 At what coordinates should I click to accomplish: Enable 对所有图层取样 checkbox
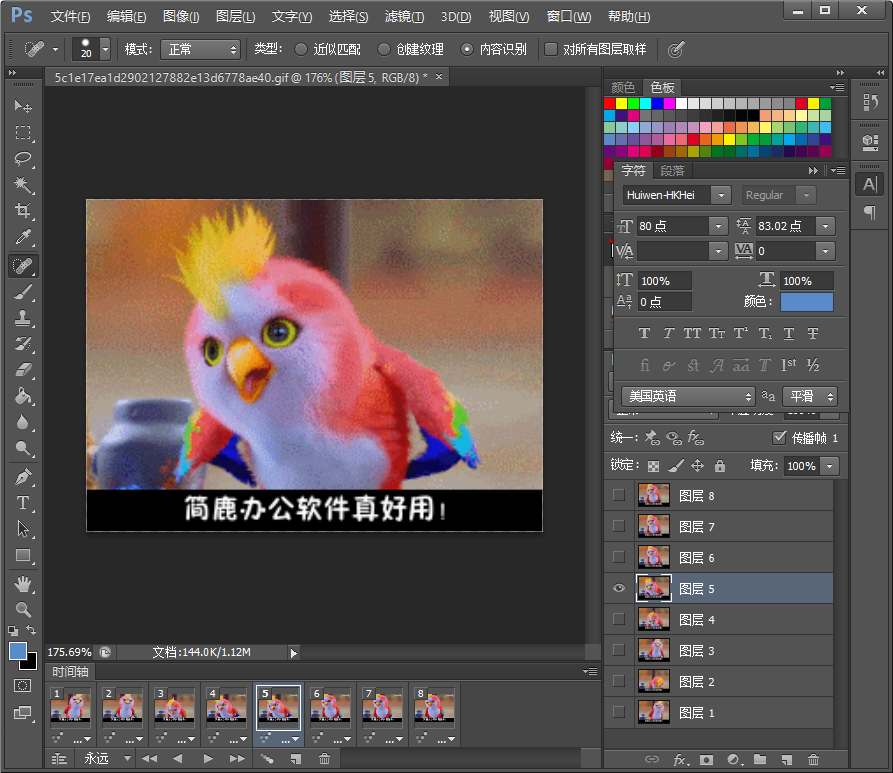tap(551, 49)
